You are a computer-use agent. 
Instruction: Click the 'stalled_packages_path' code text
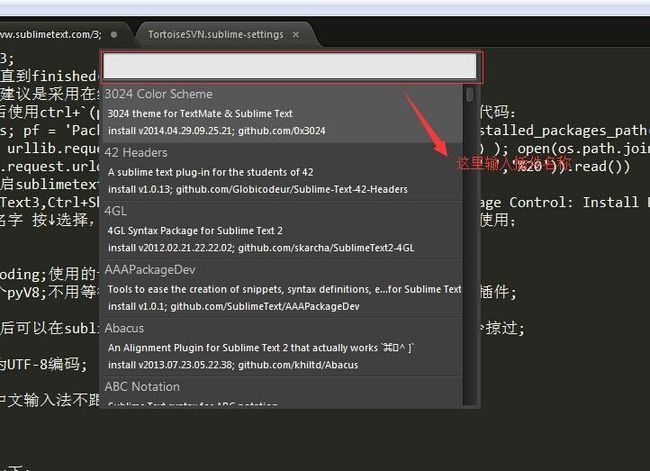[x=564, y=131]
